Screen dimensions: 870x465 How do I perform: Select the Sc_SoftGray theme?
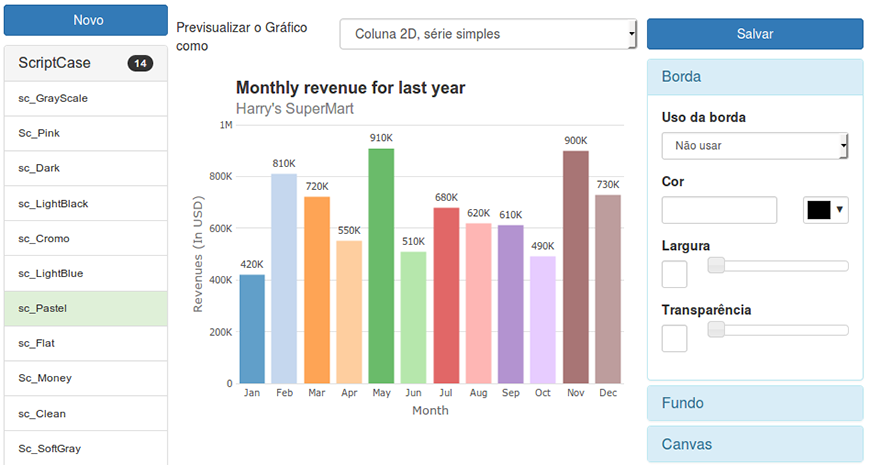point(86,448)
